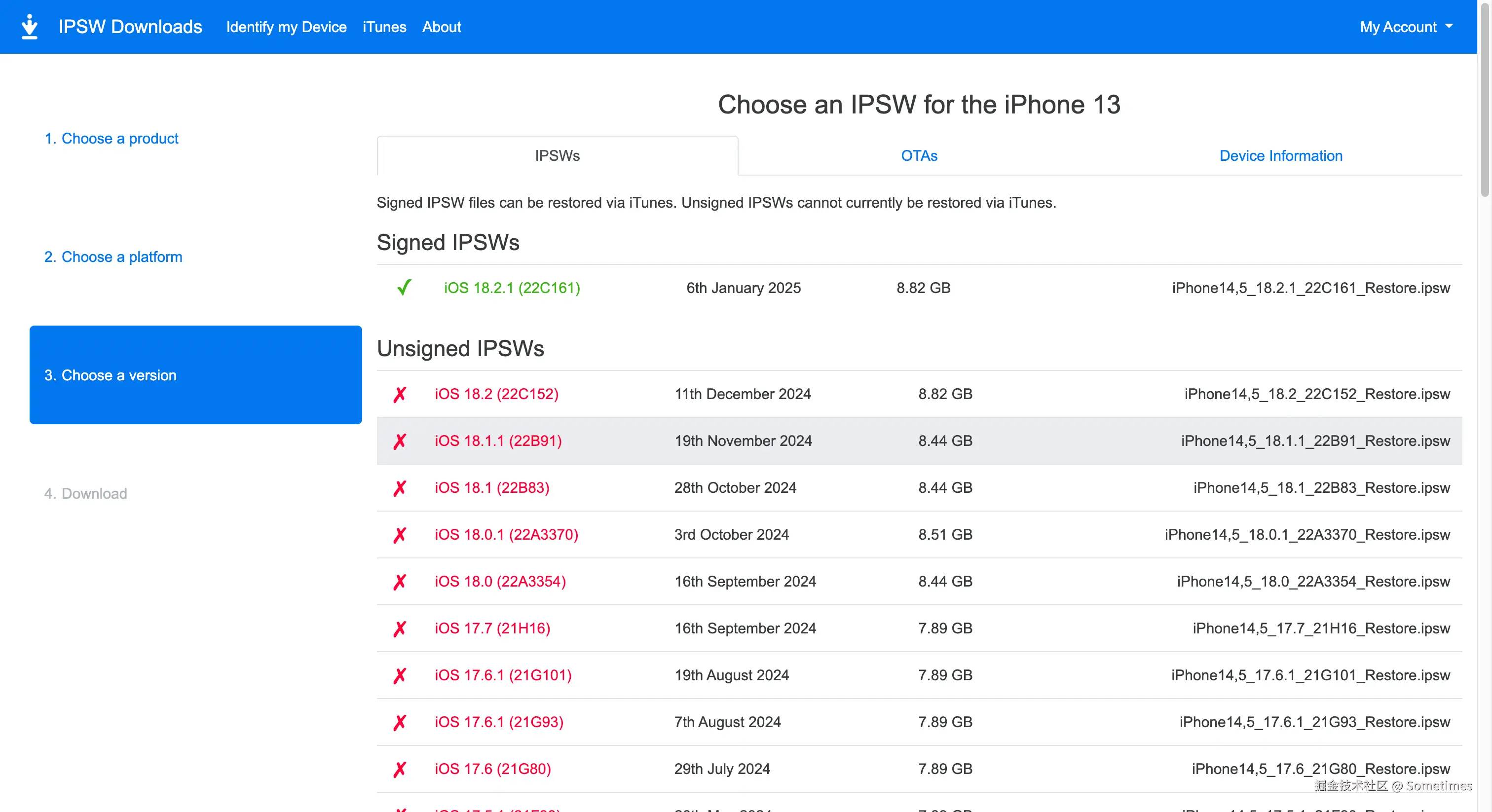Click red X icon for iOS 17.6 (21G80)

400,769
